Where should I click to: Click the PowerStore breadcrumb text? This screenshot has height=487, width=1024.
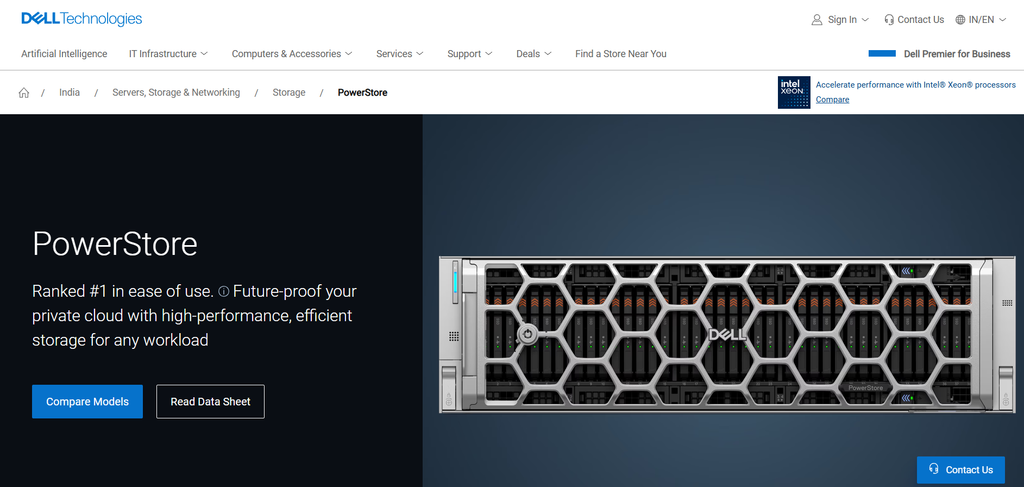click(362, 93)
